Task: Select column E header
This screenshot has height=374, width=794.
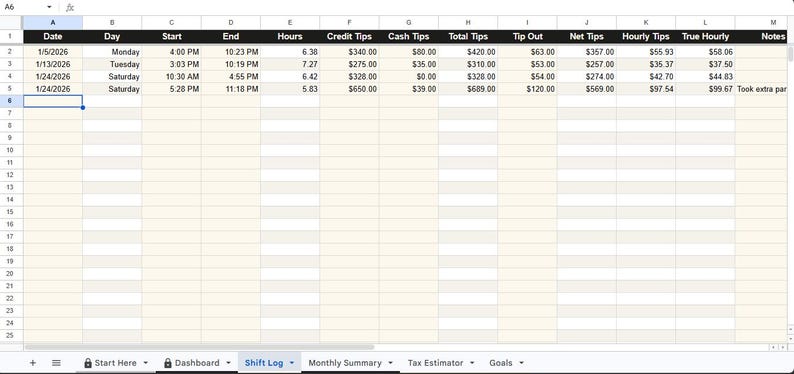Action: (290, 23)
